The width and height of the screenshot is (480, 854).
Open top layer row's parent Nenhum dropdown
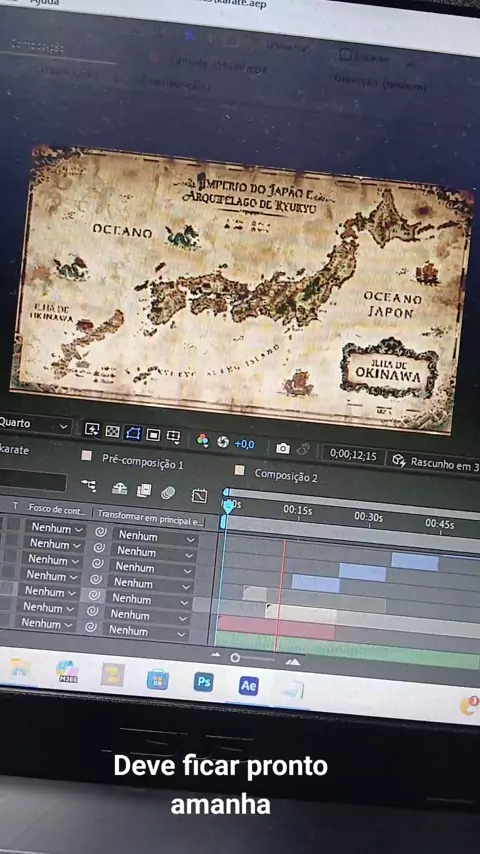pyautogui.click(x=156, y=536)
